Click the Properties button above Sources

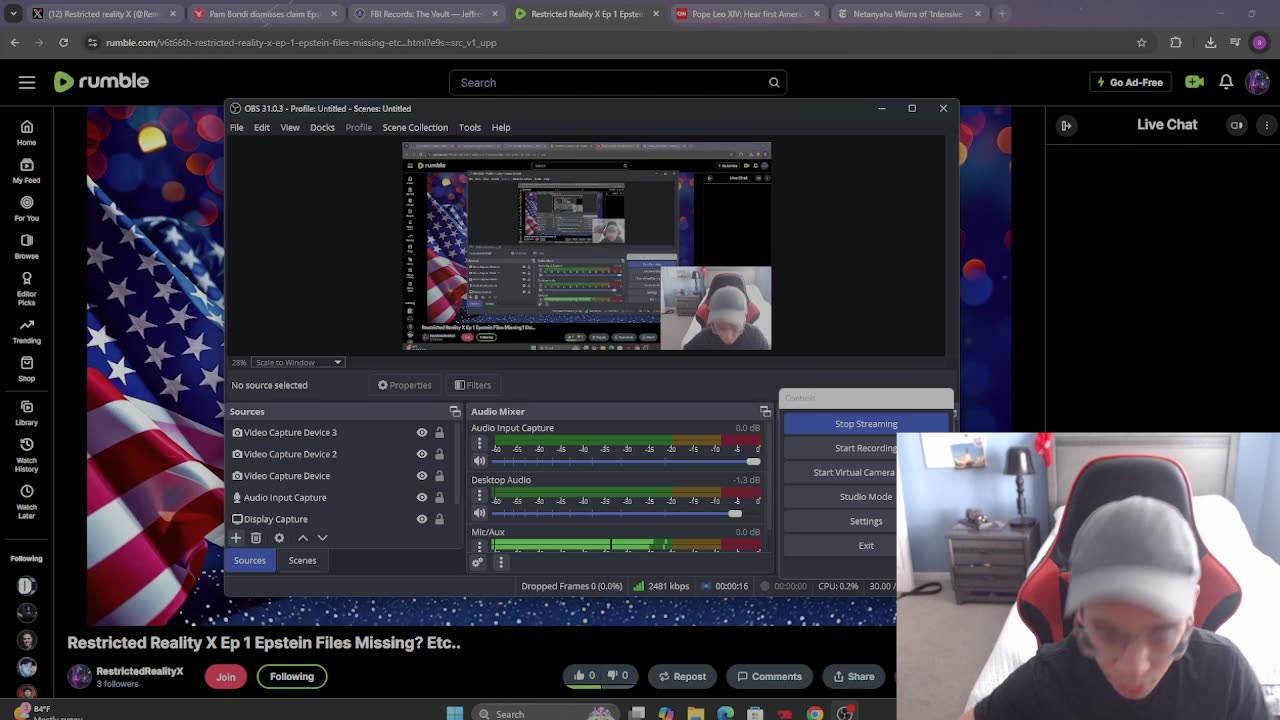click(405, 385)
